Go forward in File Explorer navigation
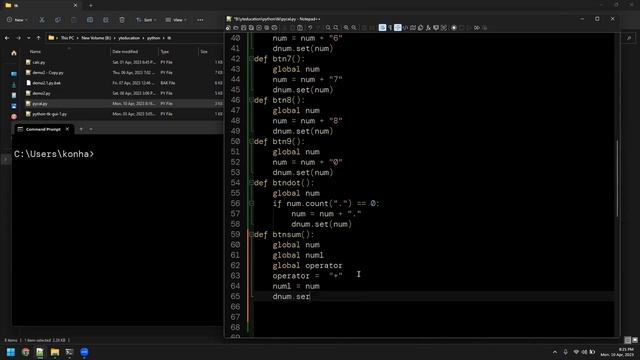This screenshot has height=360, width=640. (x=18, y=38)
